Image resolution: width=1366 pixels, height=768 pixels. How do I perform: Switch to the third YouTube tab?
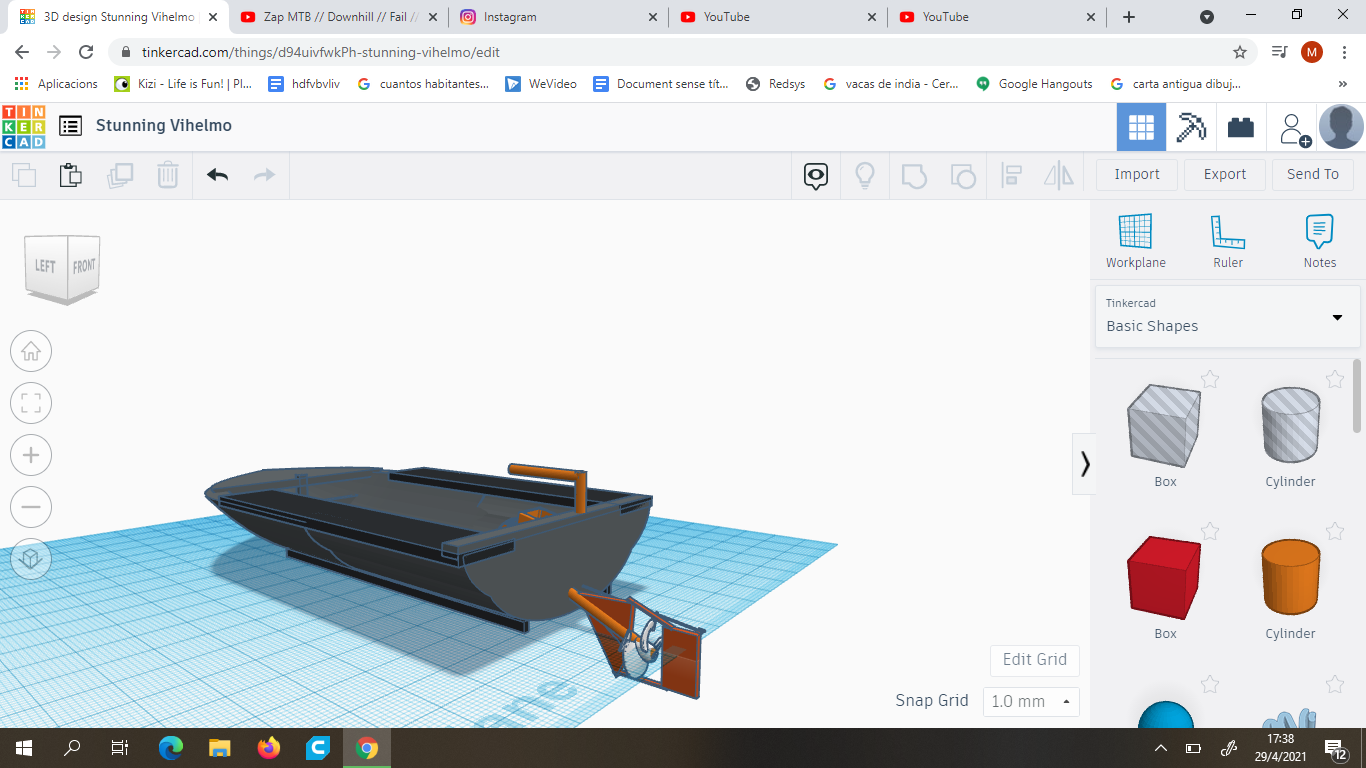pyautogui.click(x=995, y=17)
